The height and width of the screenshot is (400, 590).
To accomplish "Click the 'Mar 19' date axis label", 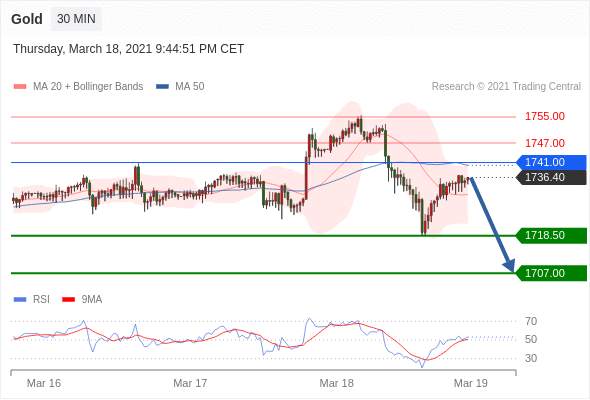I will pos(471,383).
